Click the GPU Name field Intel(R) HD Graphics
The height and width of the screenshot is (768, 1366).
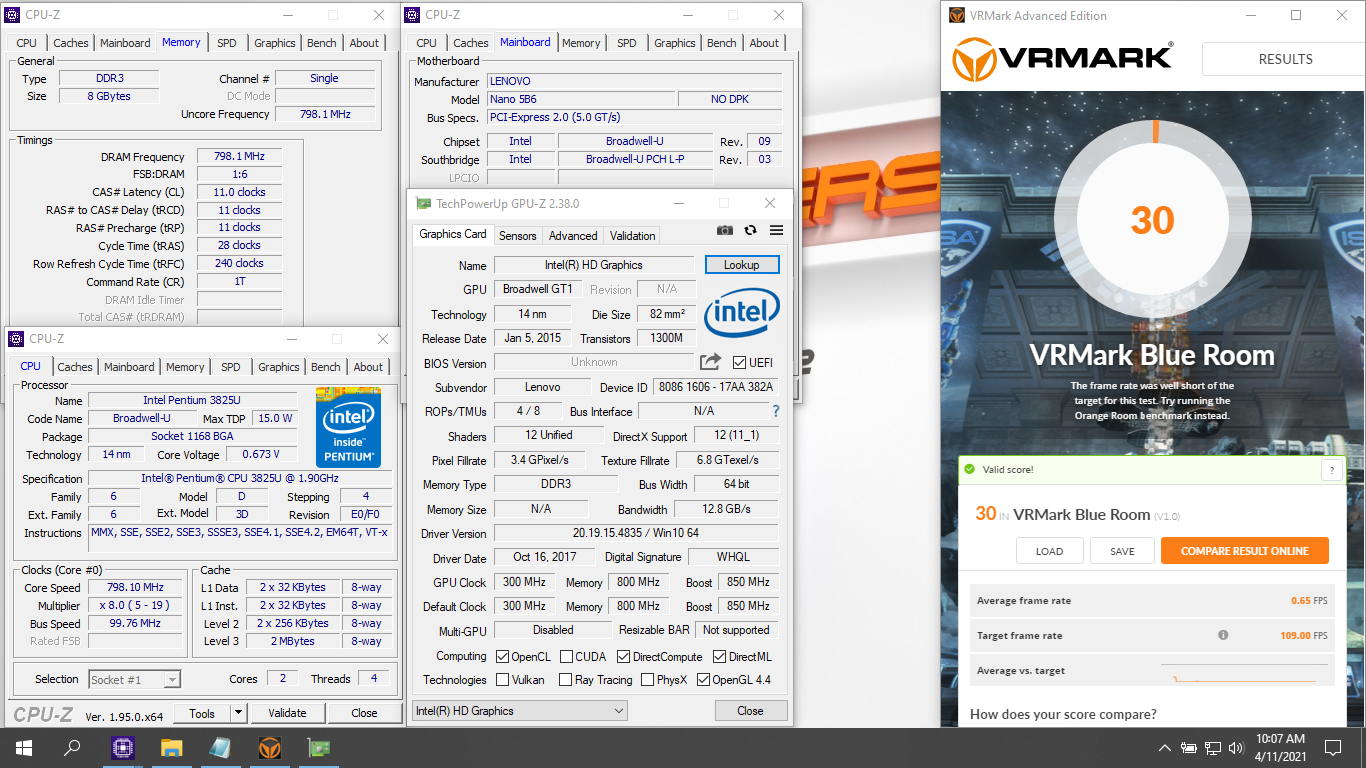[x=594, y=265]
